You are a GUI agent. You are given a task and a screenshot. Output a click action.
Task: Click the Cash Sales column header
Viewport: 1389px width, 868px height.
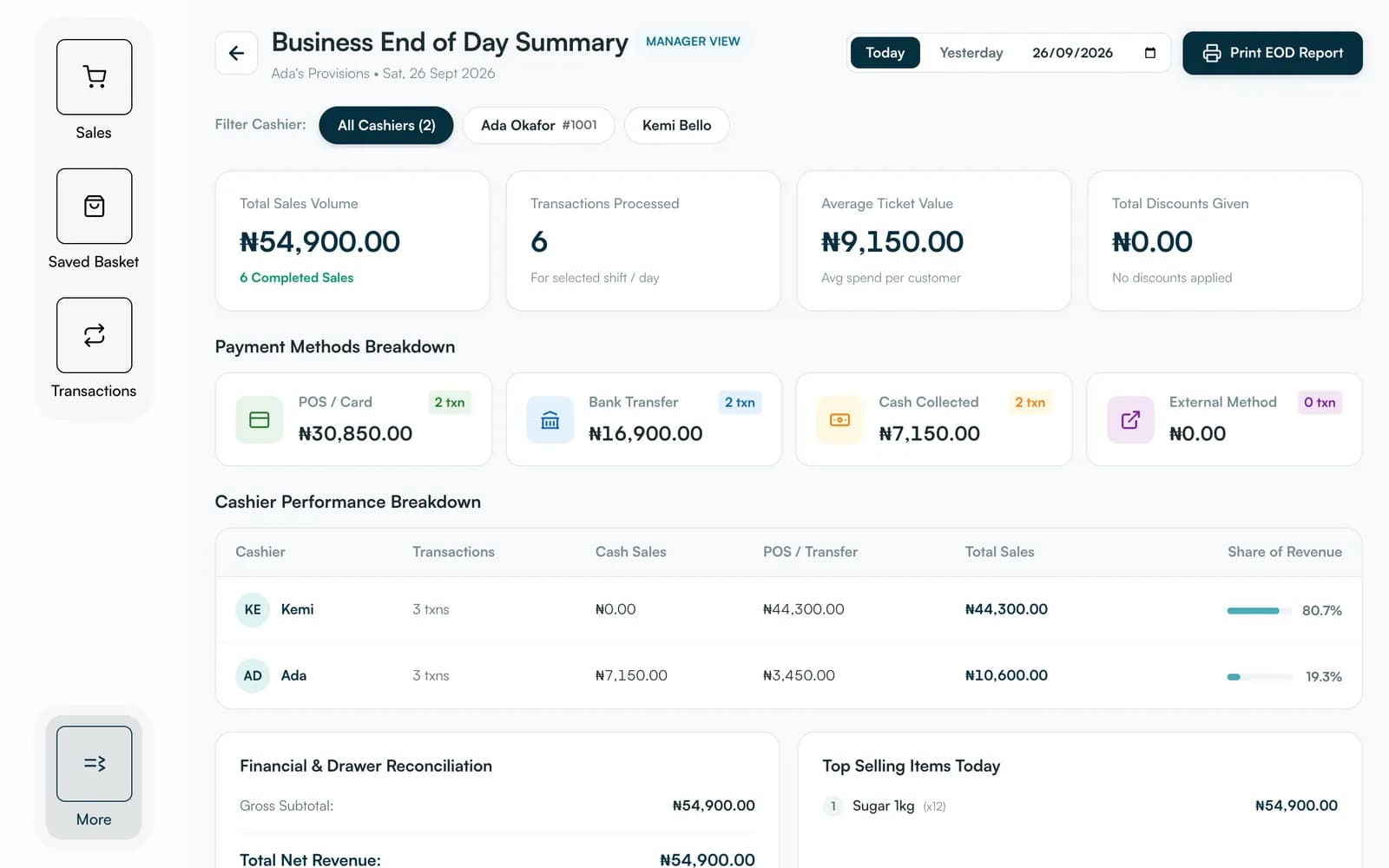pos(631,552)
